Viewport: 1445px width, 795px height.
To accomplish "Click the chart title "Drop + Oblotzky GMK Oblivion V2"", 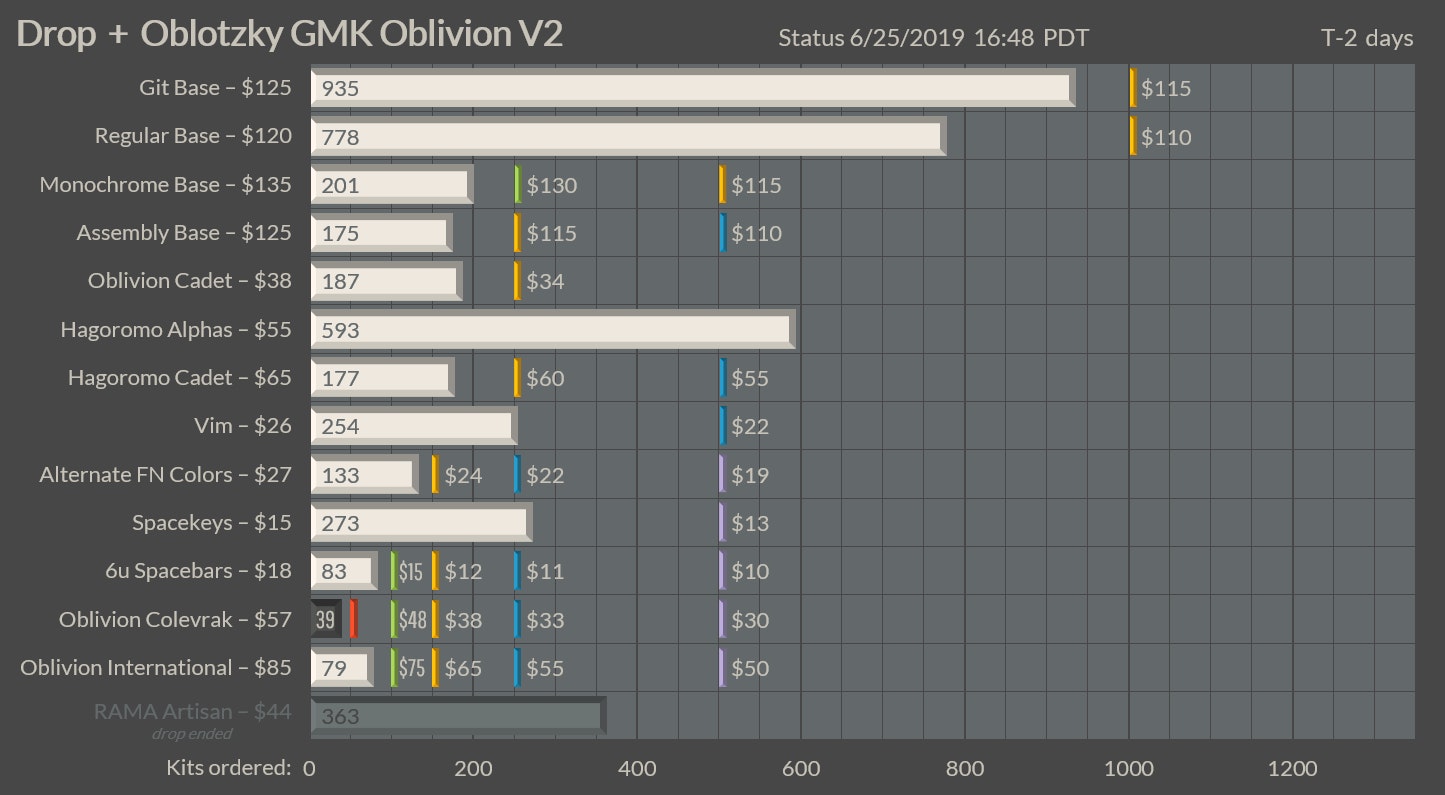I will 290,34.
